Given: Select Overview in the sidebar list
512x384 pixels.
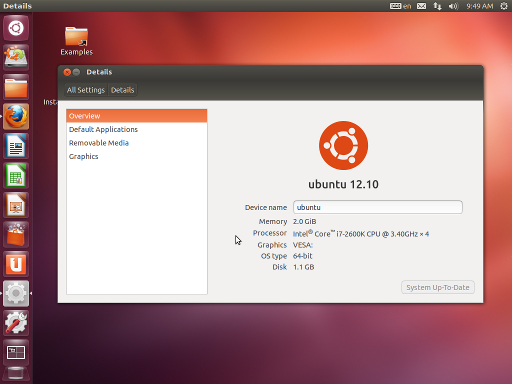Looking at the screenshot, I should tap(137, 116).
